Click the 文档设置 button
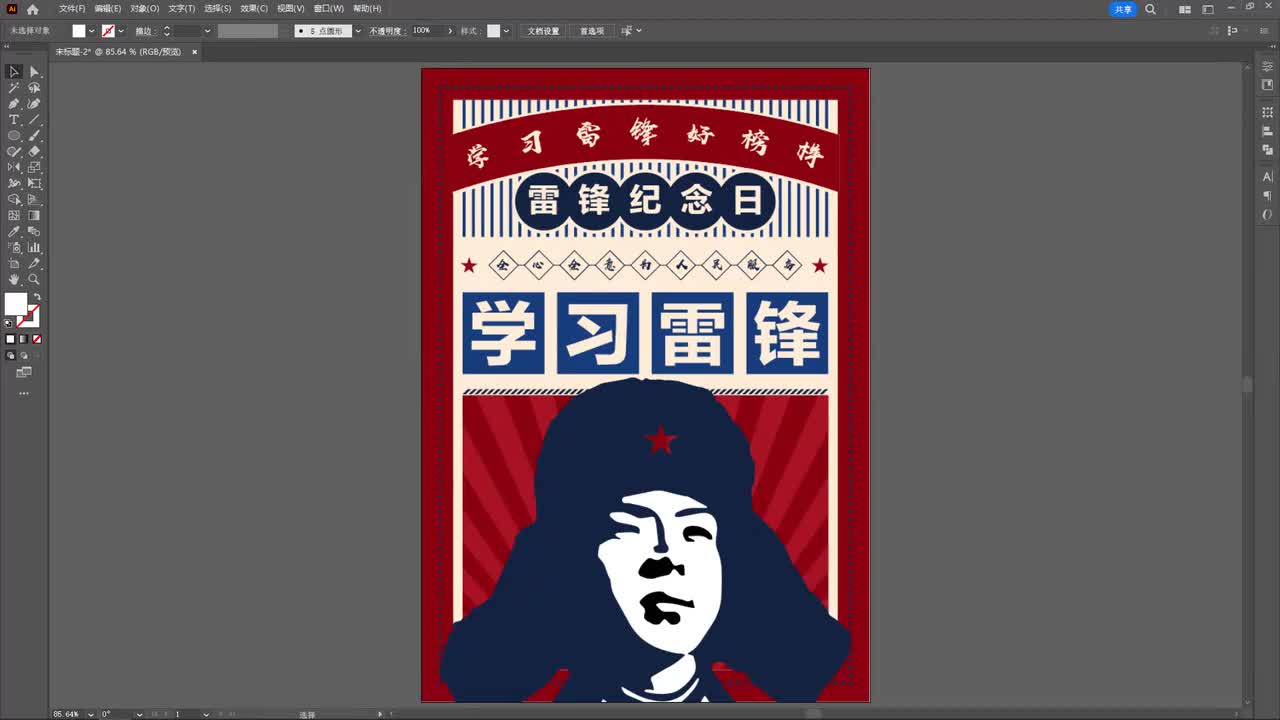1280x720 pixels. (x=543, y=31)
